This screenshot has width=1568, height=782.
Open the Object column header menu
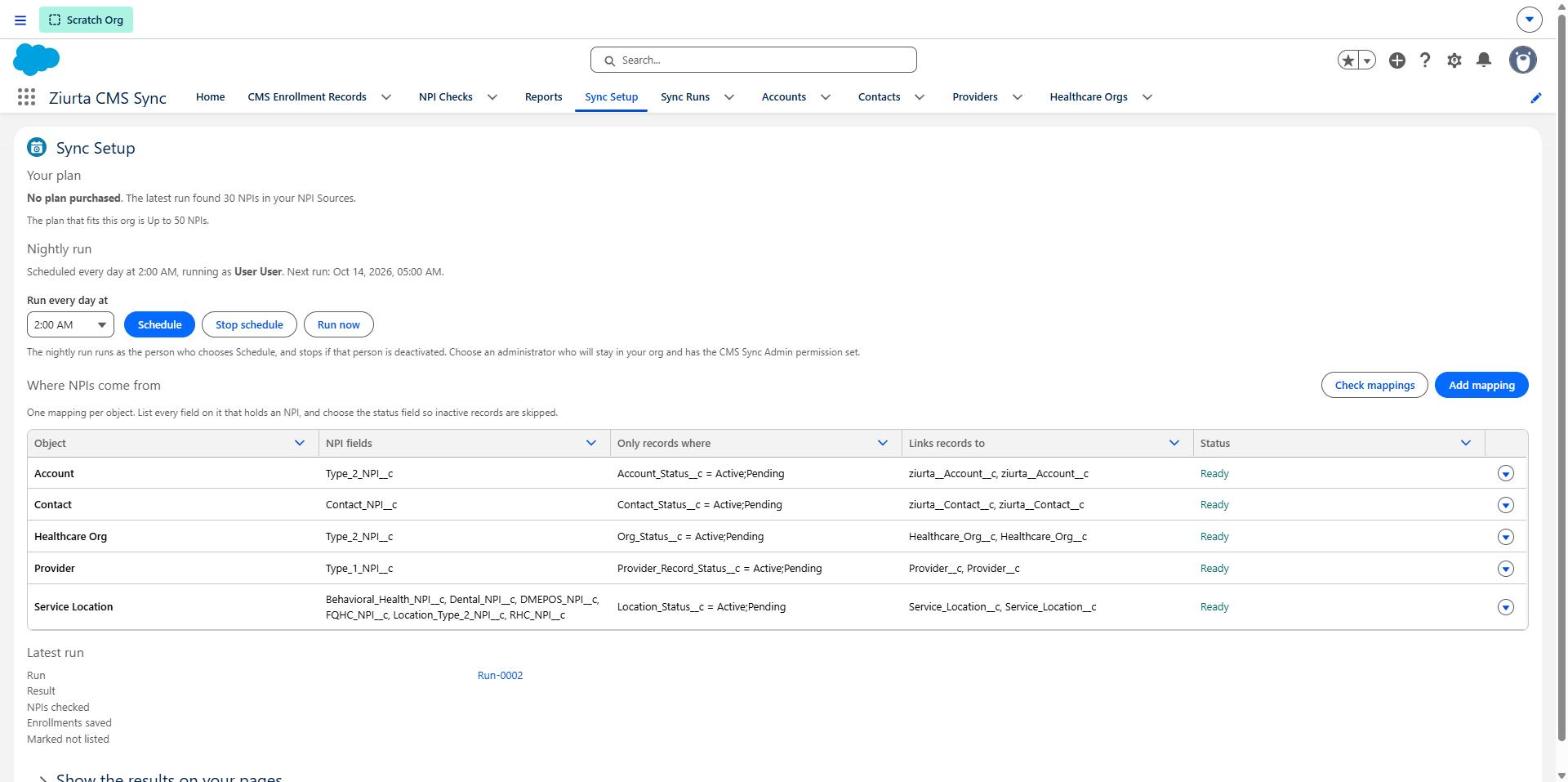299,443
